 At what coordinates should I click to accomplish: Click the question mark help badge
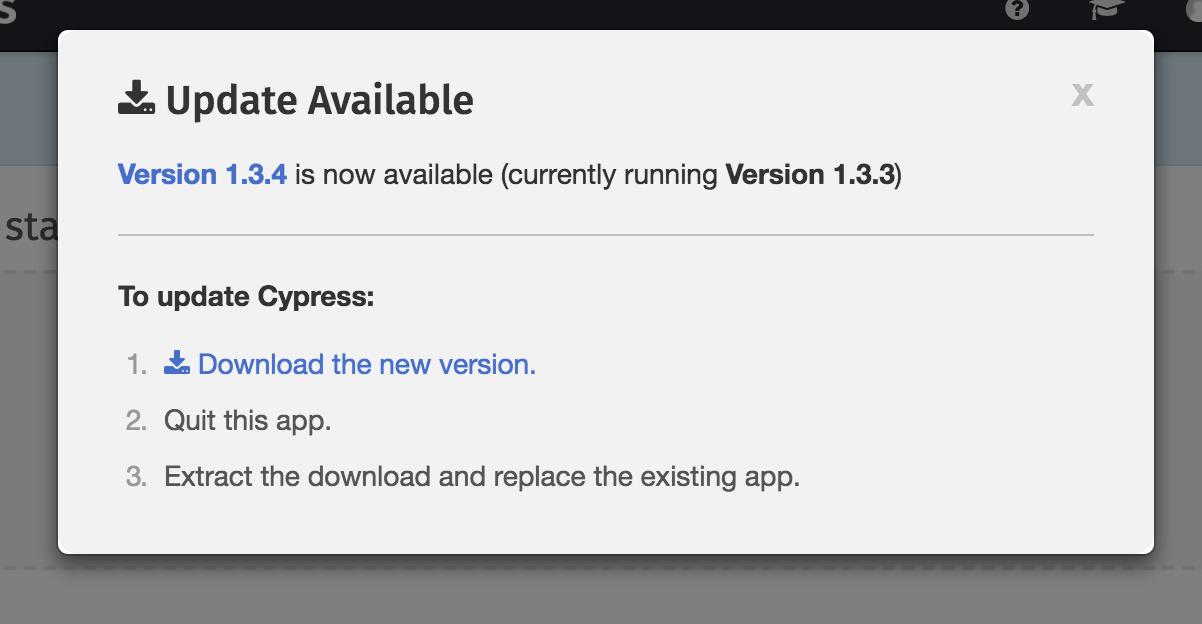coord(1017,12)
